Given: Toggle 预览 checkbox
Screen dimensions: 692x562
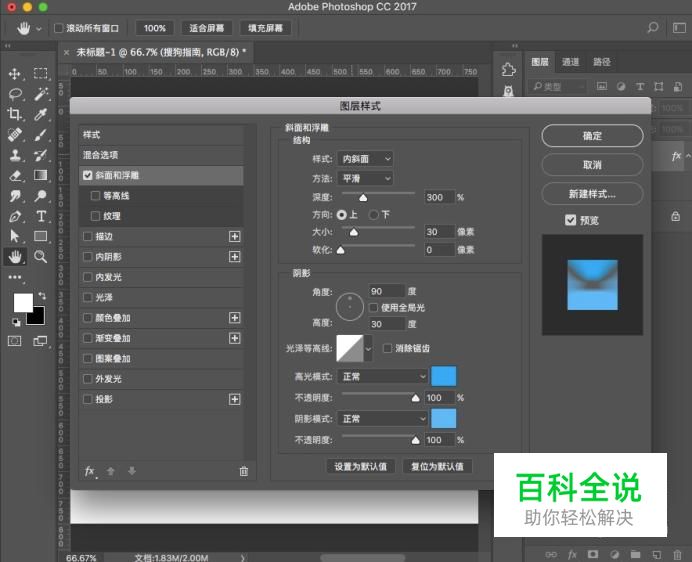Looking at the screenshot, I should coord(571,220).
